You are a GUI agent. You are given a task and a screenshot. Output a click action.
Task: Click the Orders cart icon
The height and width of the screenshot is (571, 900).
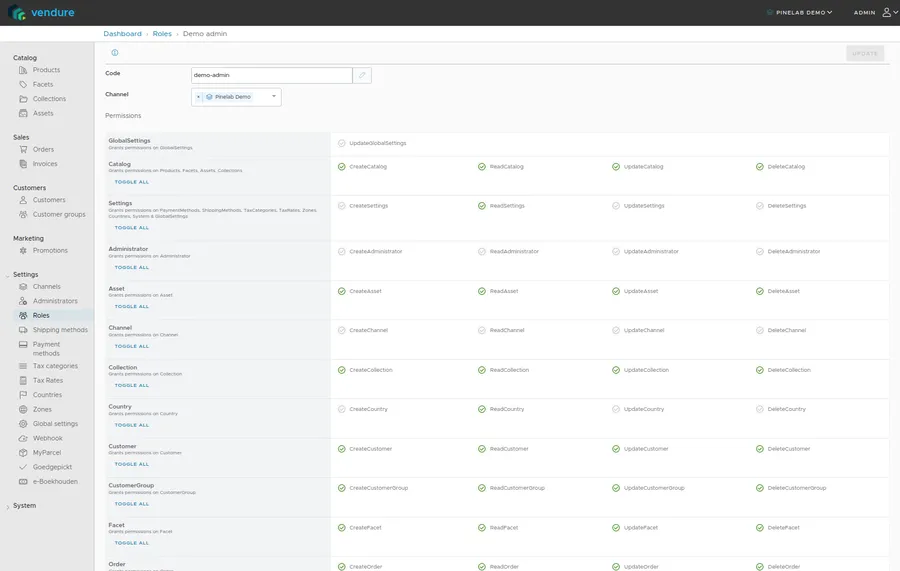point(23,150)
